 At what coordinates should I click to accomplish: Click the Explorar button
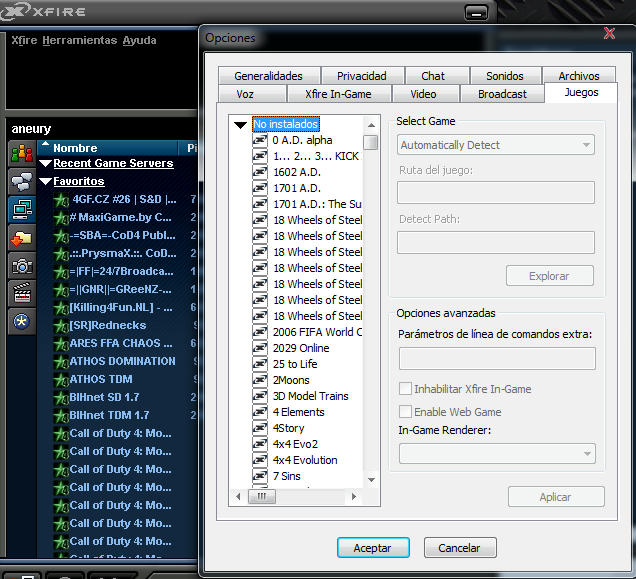tap(550, 276)
